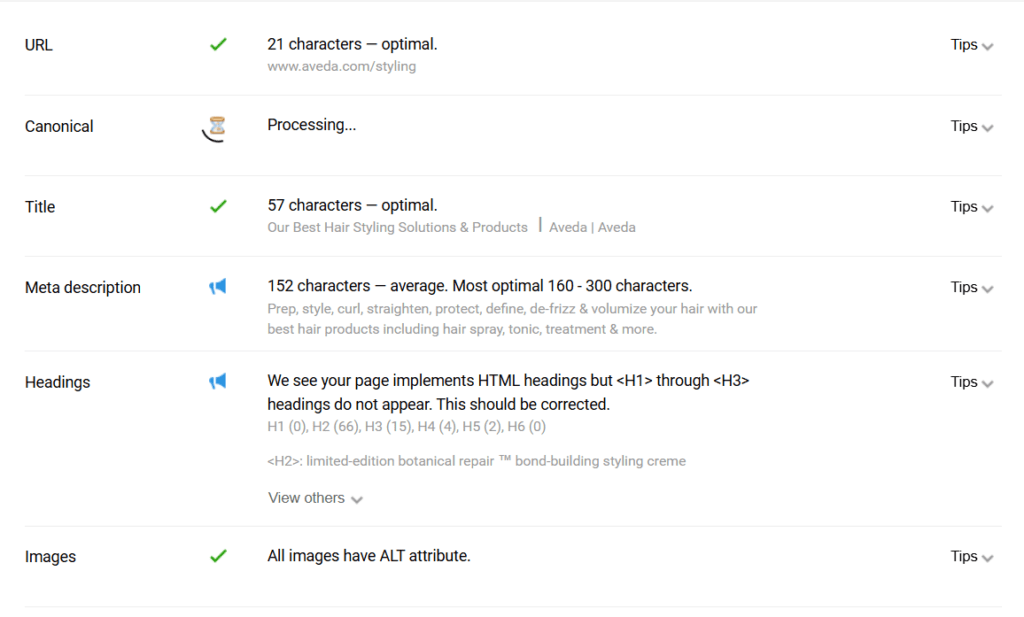Click the page title text starting 'Our Best Hair Styling'
Screen dimensions: 1024x617
click(451, 227)
